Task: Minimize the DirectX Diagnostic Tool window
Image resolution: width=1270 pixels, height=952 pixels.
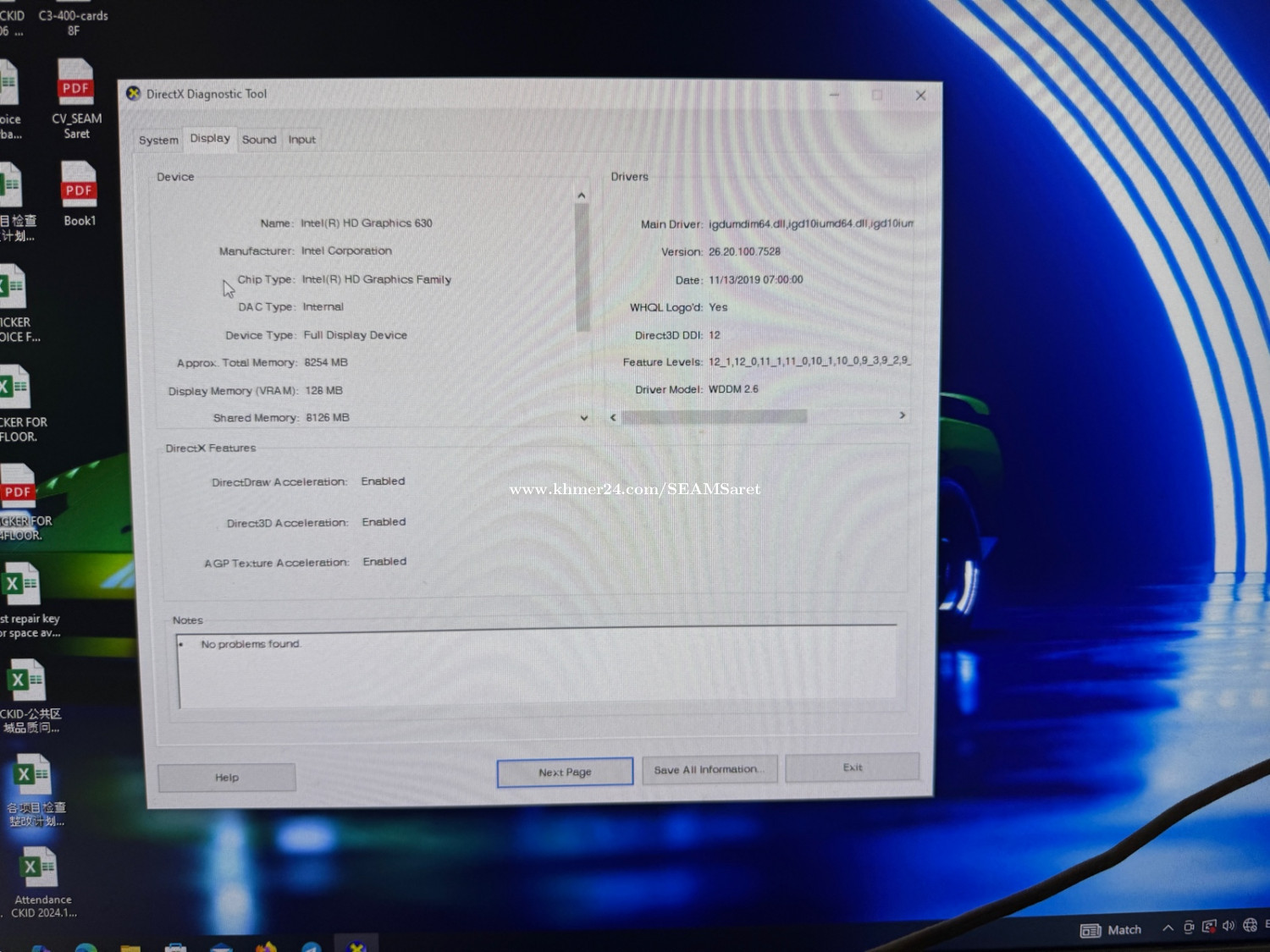Action: (x=835, y=95)
